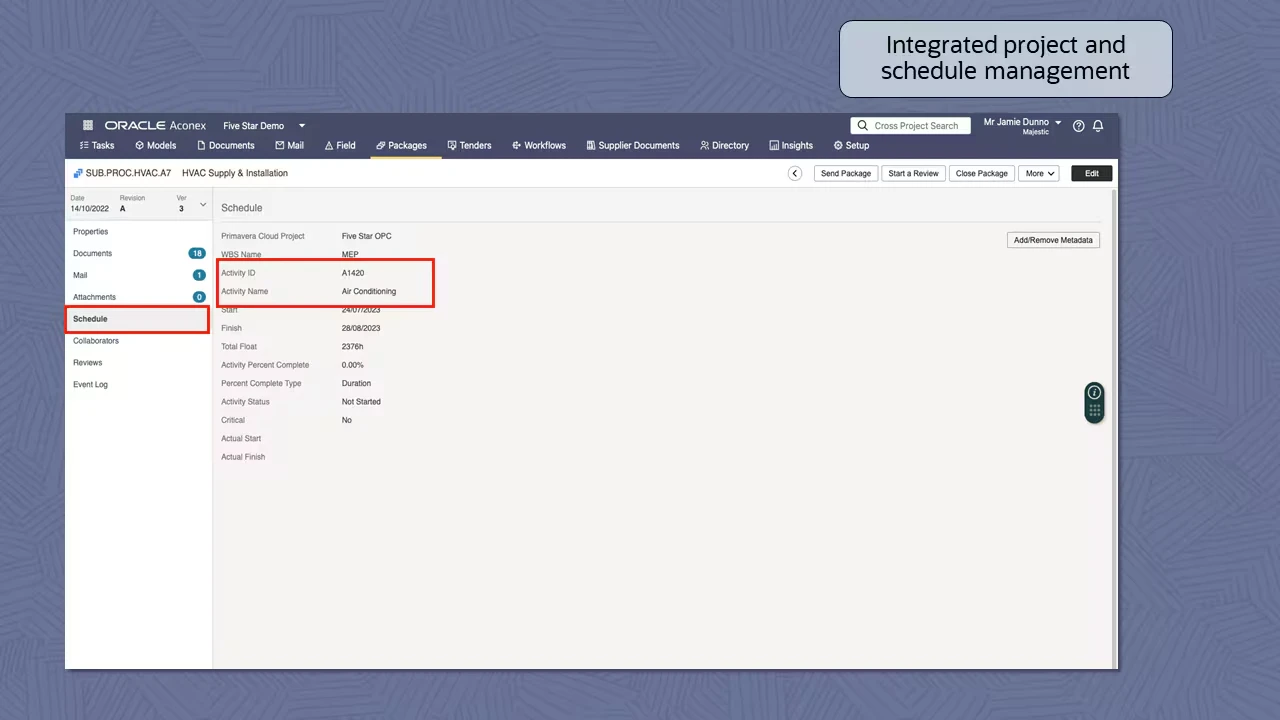Expand the More actions dropdown
The image size is (1280, 720).
coord(1039,173)
